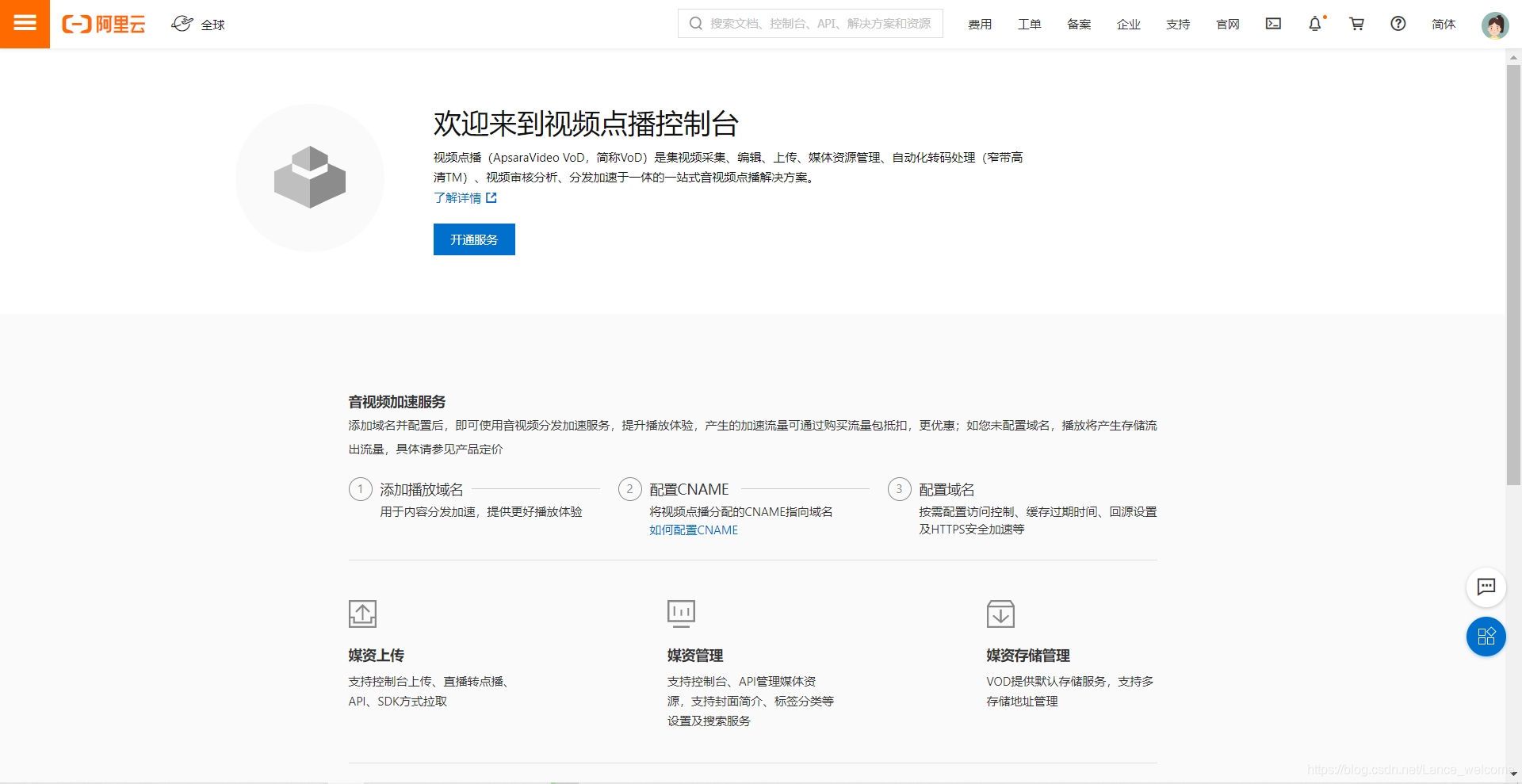Click the 欢迎来到视频点播控制台 title
This screenshot has height=784, width=1522.
coord(586,124)
